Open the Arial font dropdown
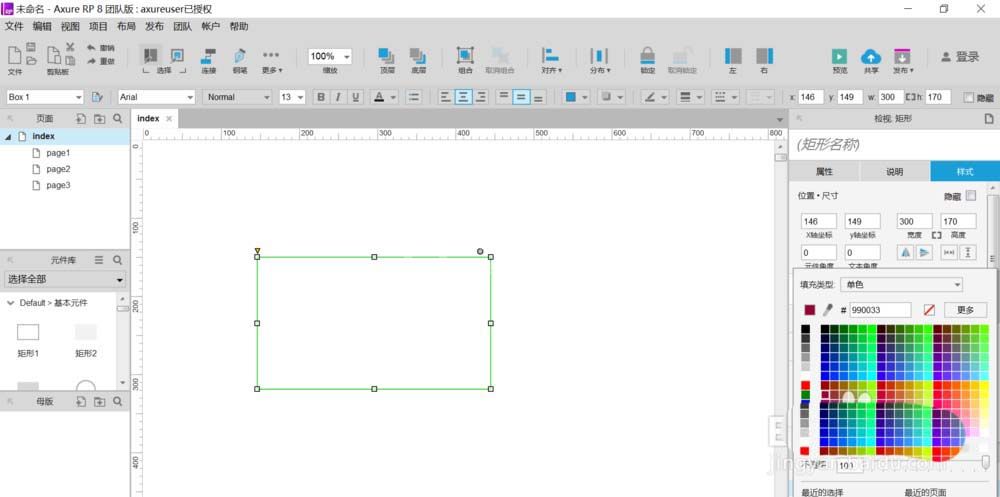 tap(156, 97)
